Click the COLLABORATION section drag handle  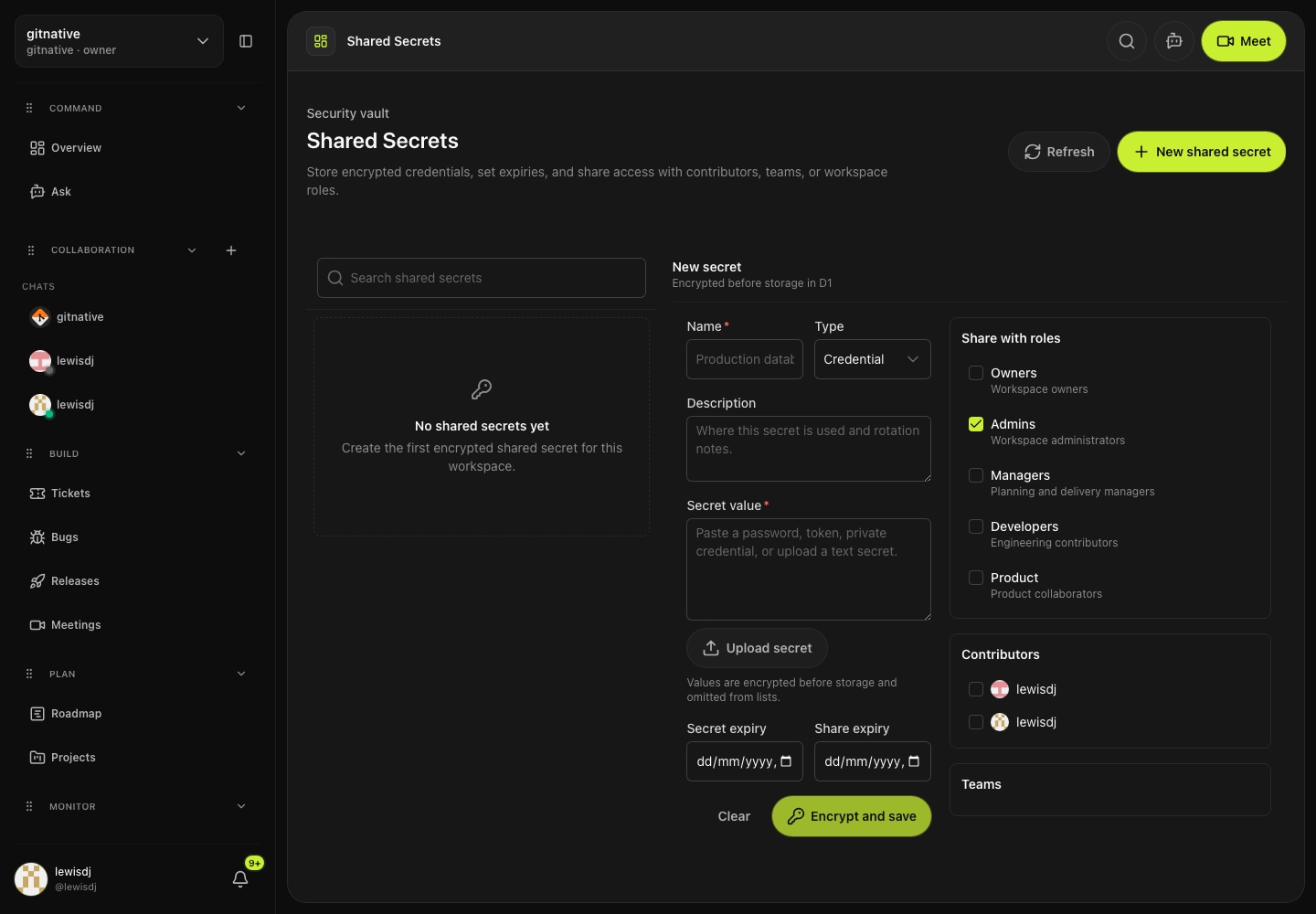pos(31,250)
